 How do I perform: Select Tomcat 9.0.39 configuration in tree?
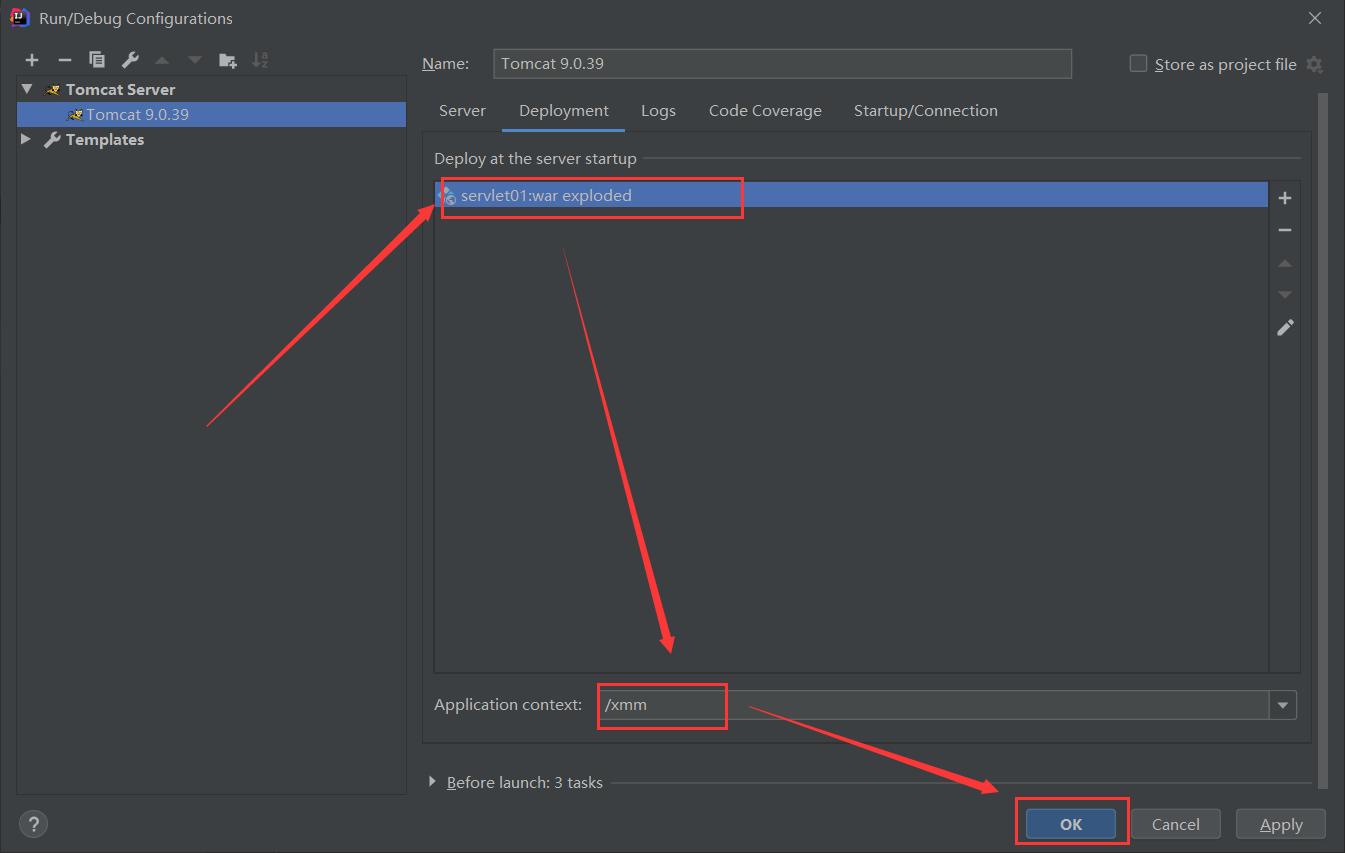(211, 114)
